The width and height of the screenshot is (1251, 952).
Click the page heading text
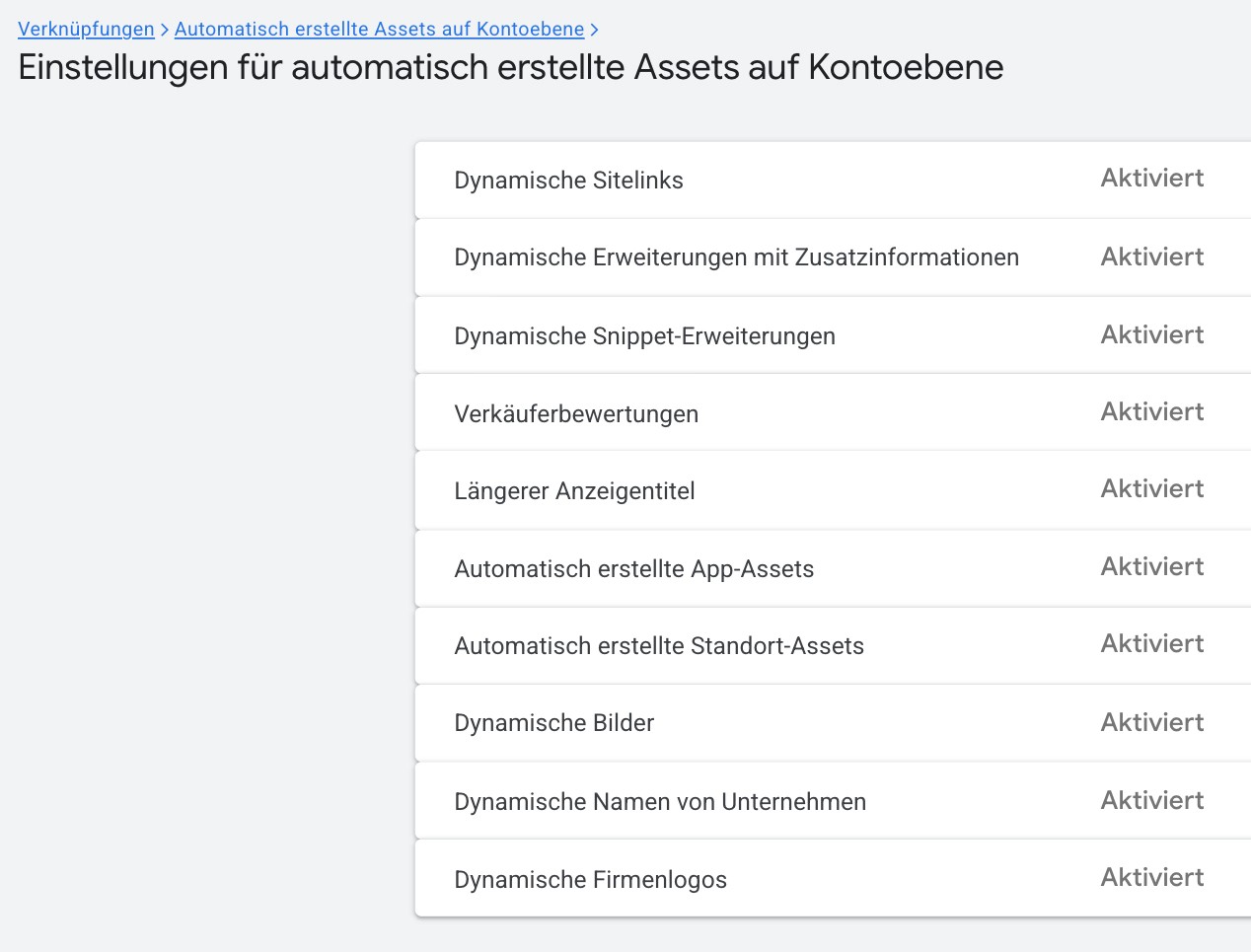point(510,67)
